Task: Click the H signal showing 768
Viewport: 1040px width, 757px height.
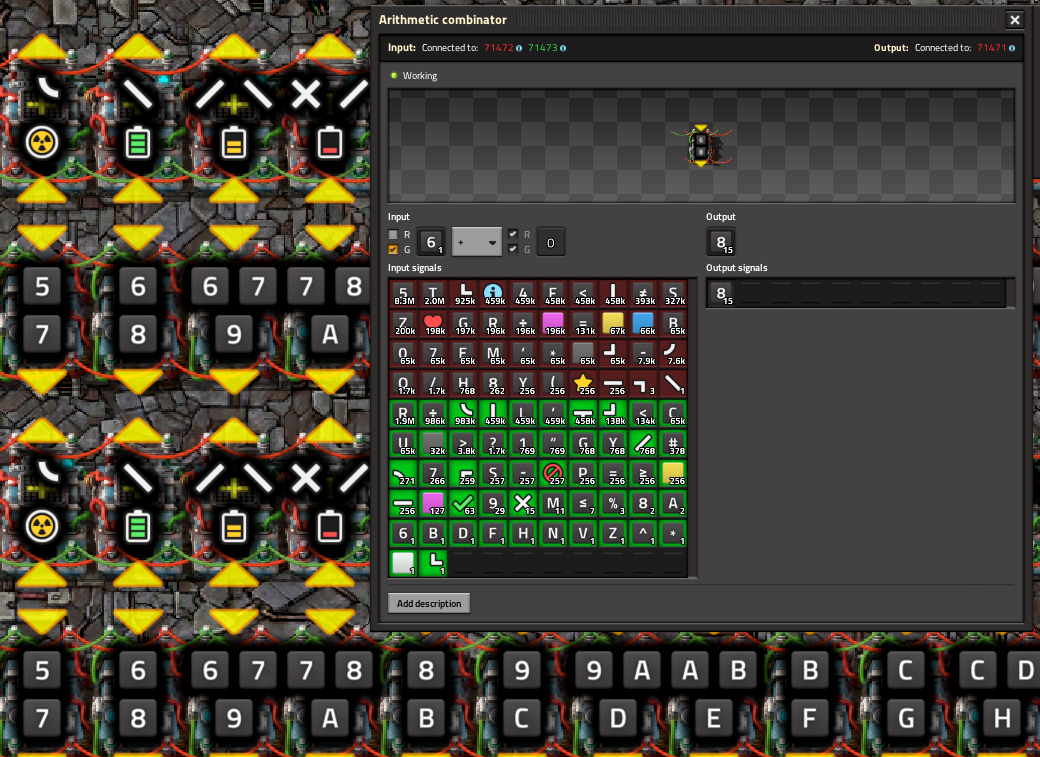Action: [464, 384]
